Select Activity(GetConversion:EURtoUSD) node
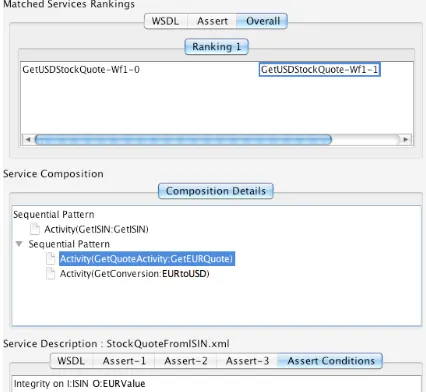This screenshot has width=426, height=392. click(x=135, y=274)
